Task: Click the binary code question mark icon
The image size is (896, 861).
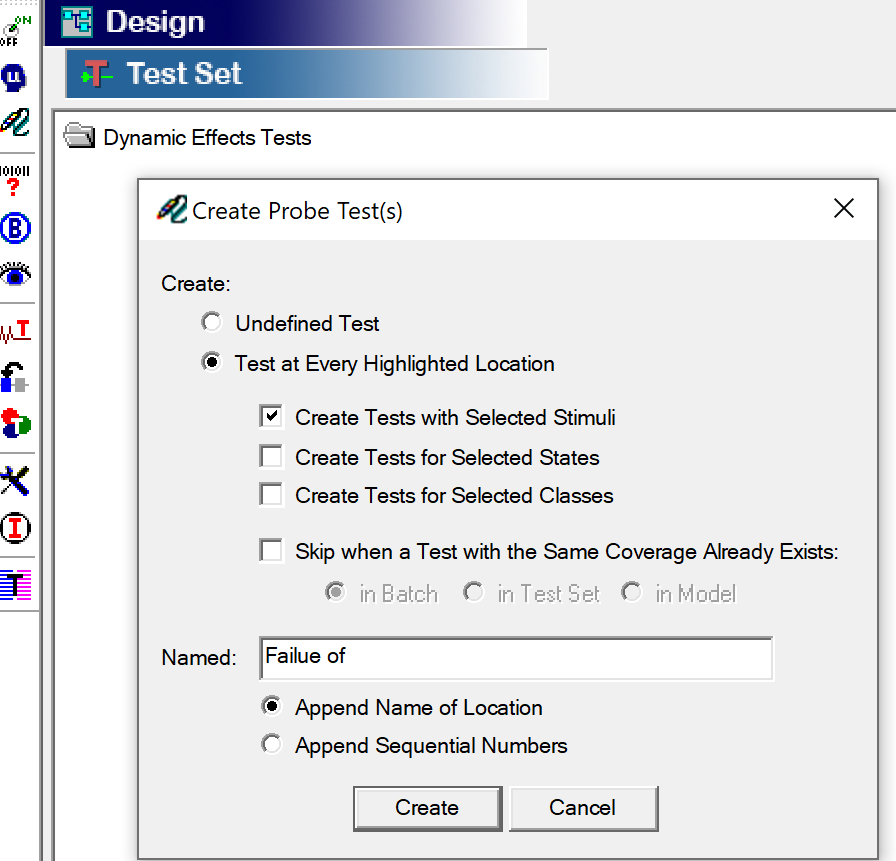Action: (16, 180)
